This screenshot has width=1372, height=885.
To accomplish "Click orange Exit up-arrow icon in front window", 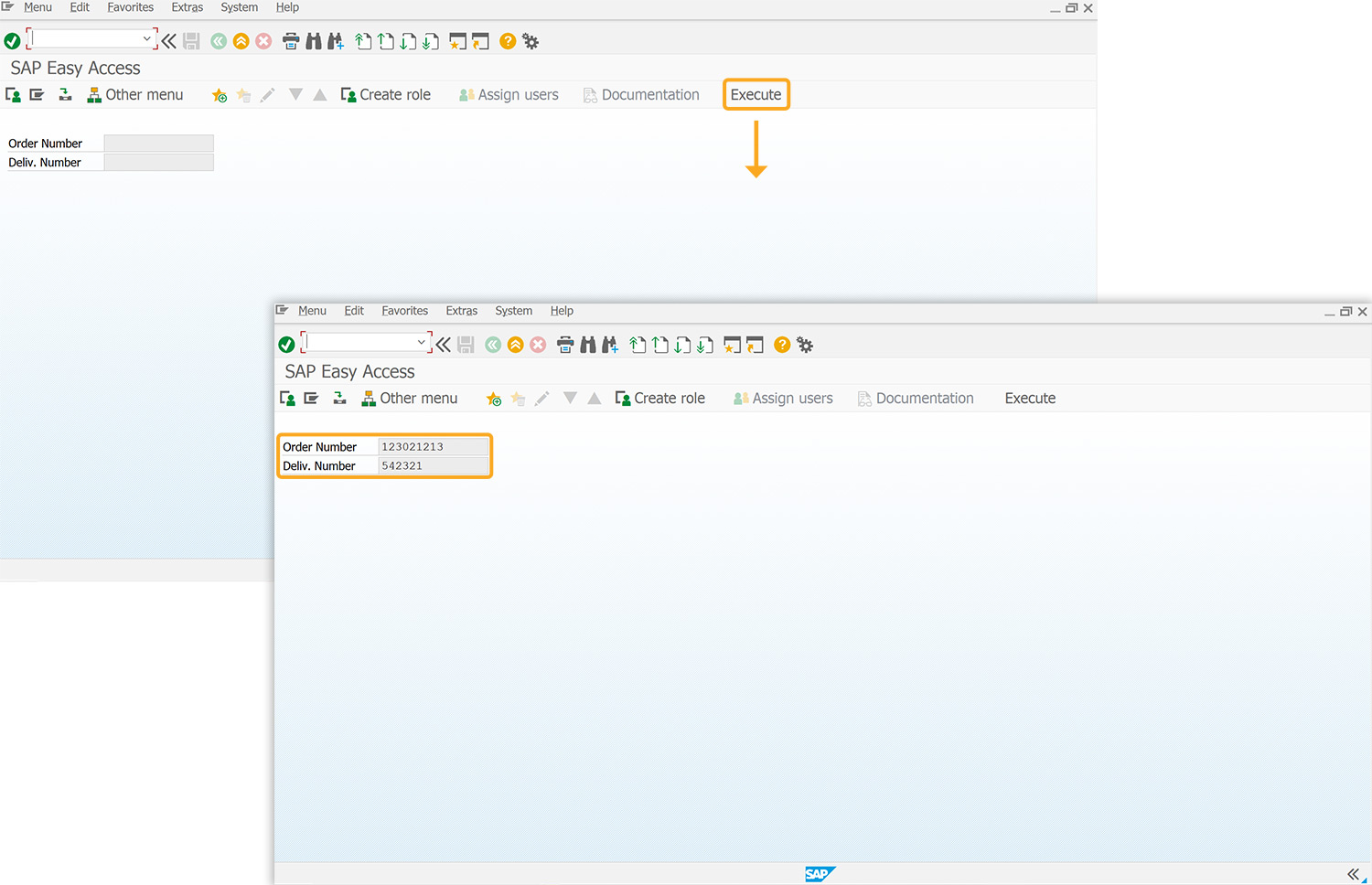I will [516, 345].
